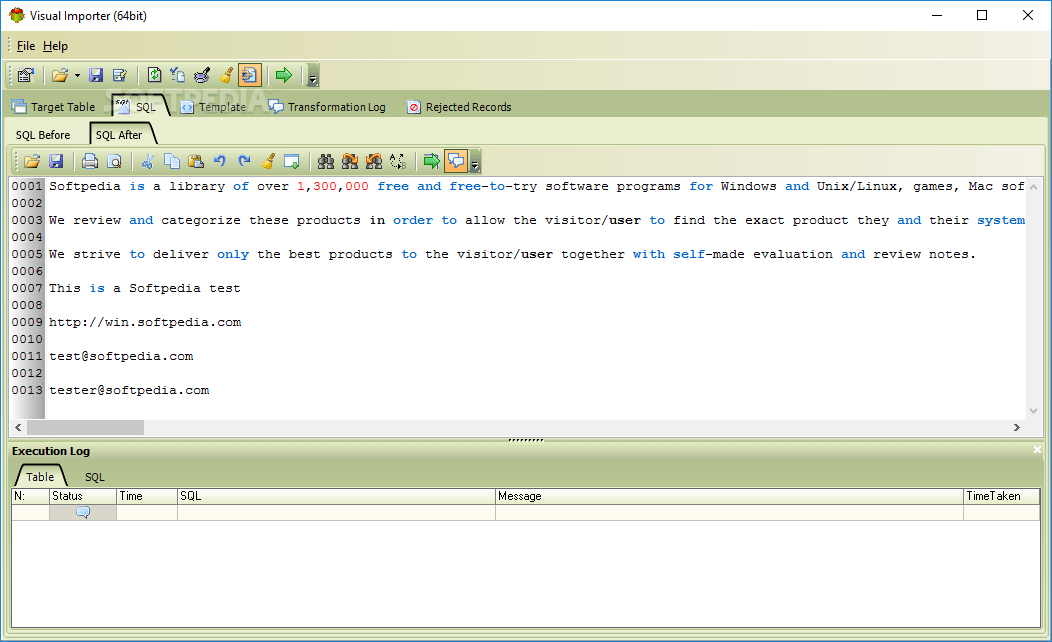Click the Status column header

(83, 496)
